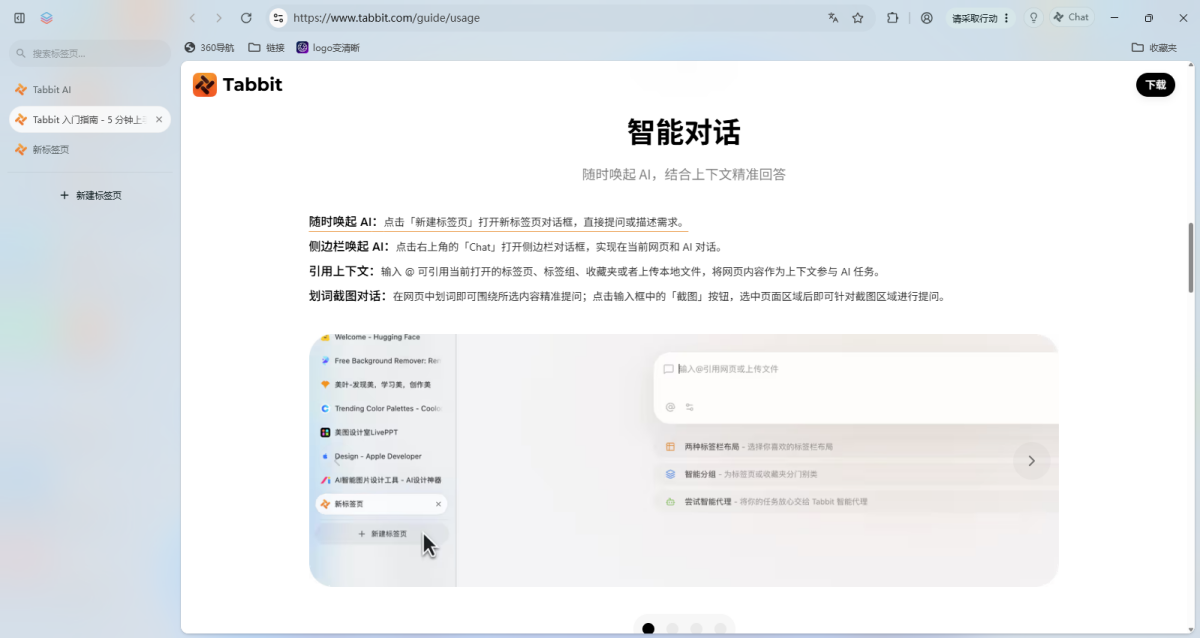Open the three-dot menu next to 请采取行动
Viewport: 1200px width, 638px height.
coord(1006,18)
